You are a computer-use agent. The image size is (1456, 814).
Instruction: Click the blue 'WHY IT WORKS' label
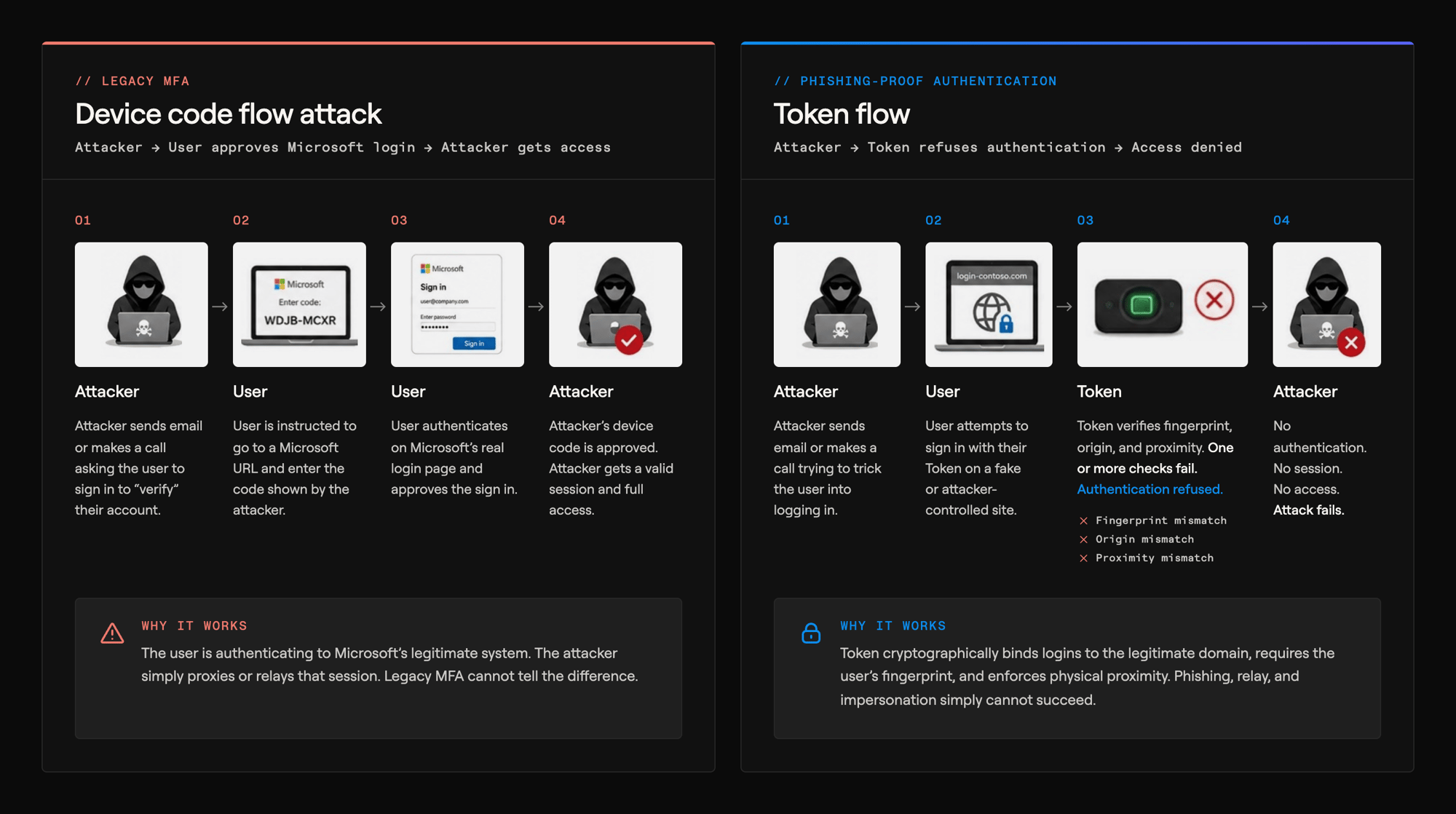[x=893, y=625]
